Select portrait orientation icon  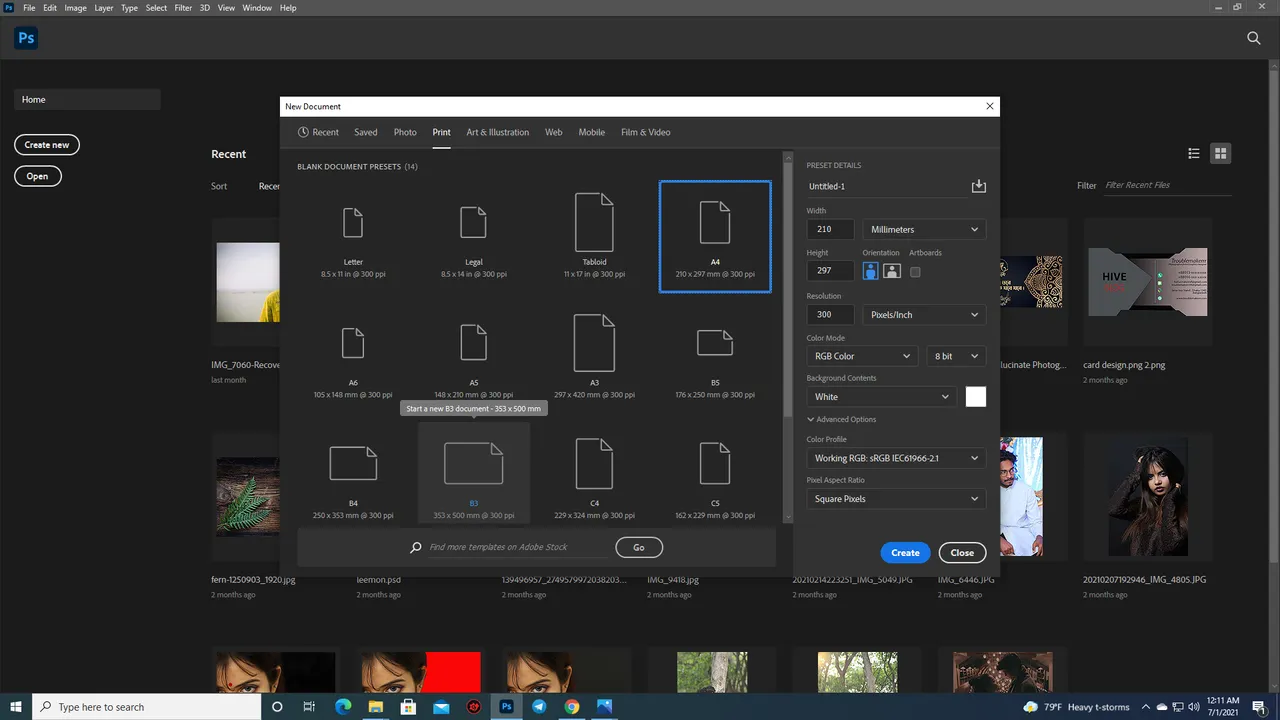870,271
